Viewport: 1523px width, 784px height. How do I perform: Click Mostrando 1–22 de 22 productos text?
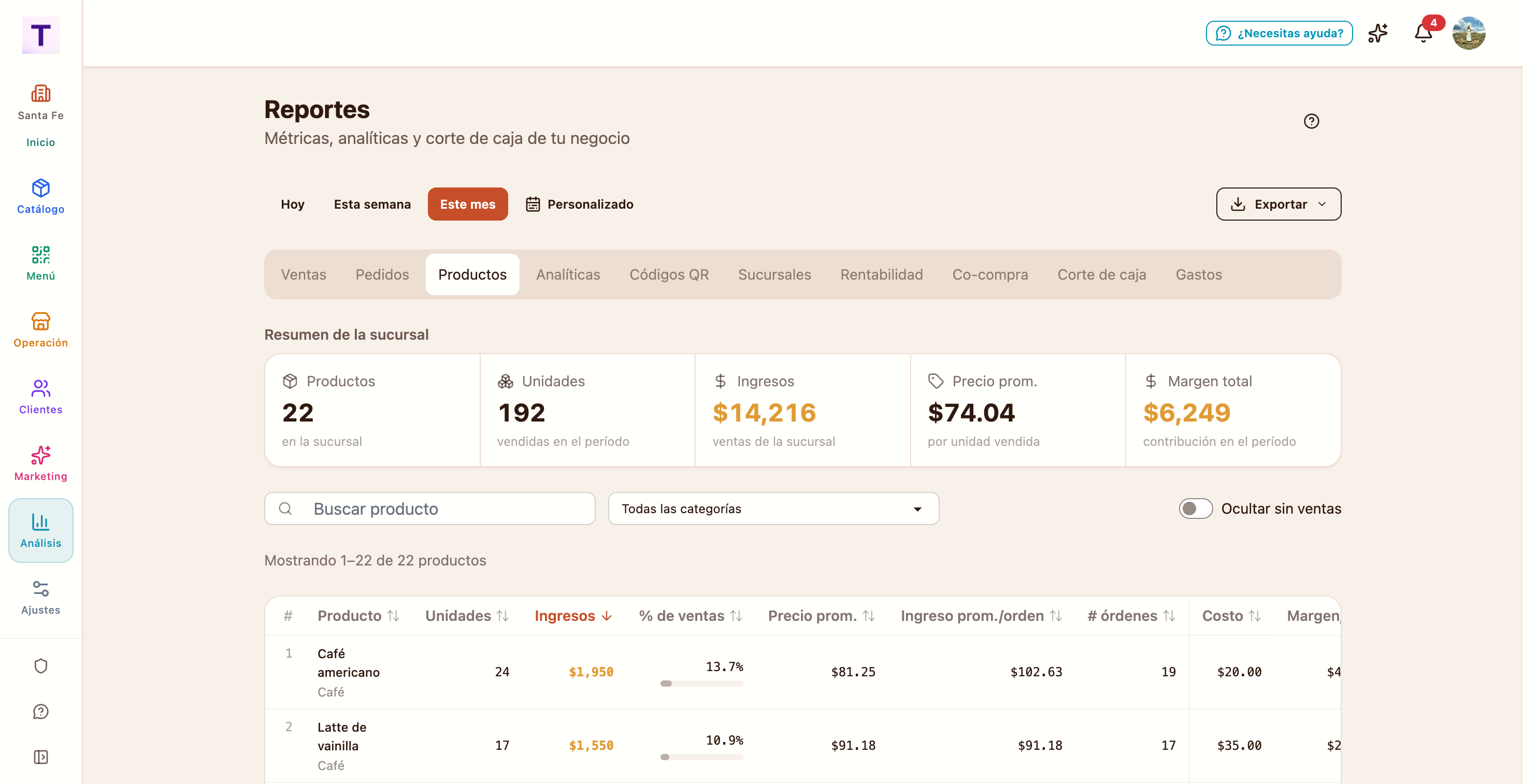point(375,560)
